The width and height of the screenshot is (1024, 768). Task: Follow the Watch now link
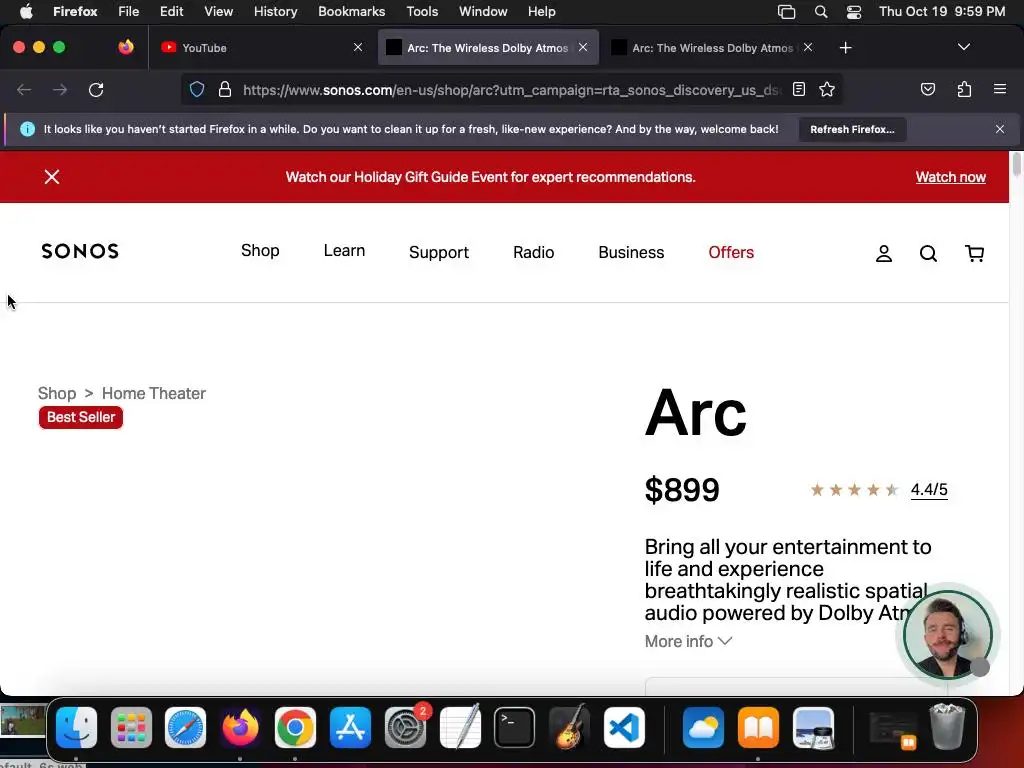click(x=950, y=177)
